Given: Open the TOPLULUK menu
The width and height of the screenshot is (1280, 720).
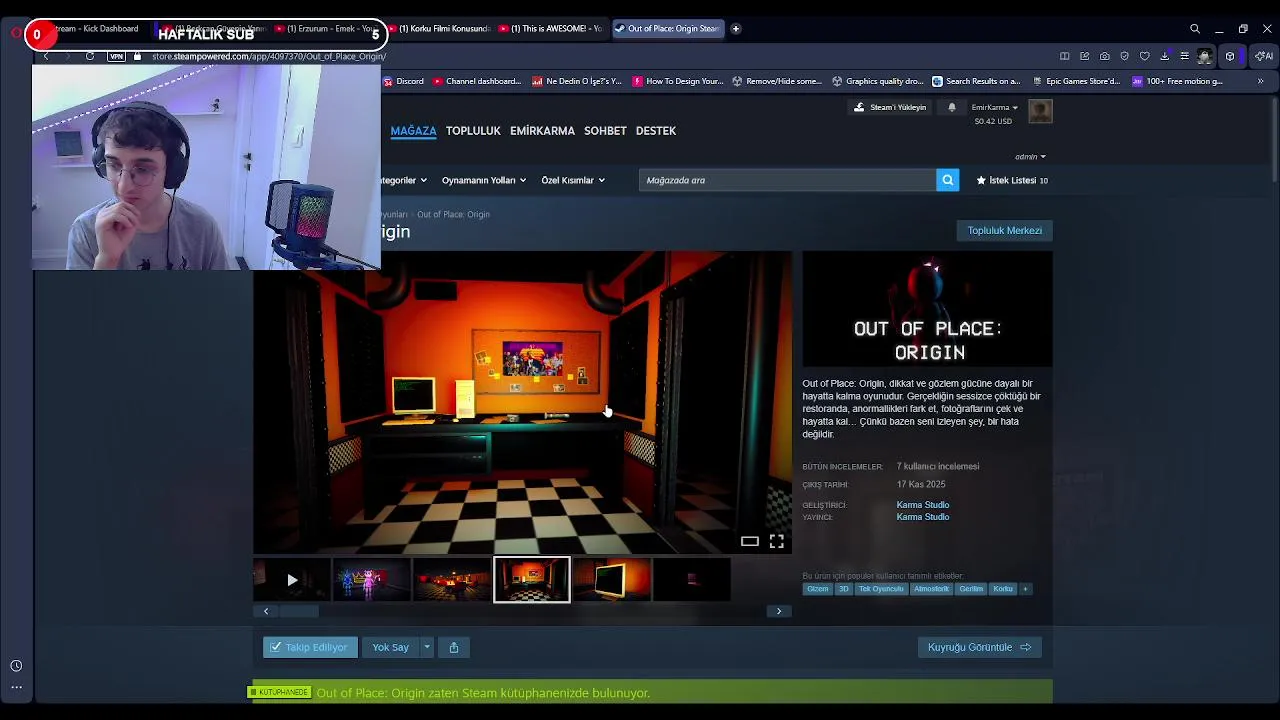Looking at the screenshot, I should click(x=473, y=131).
